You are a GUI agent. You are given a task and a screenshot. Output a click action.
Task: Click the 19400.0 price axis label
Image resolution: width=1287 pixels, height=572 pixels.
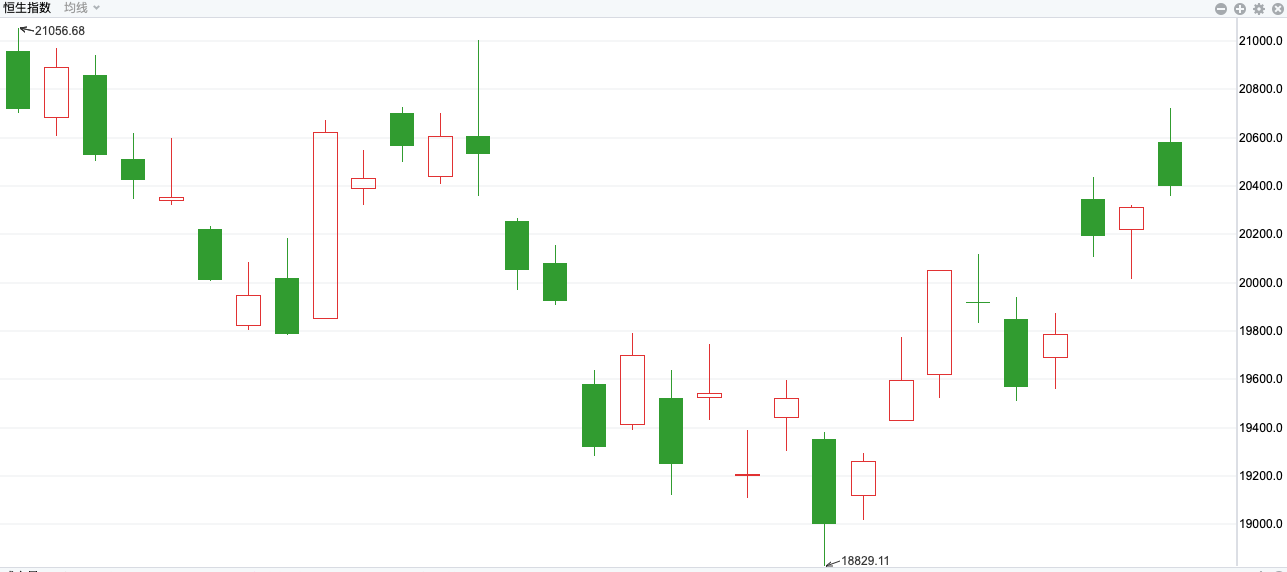1261,428
